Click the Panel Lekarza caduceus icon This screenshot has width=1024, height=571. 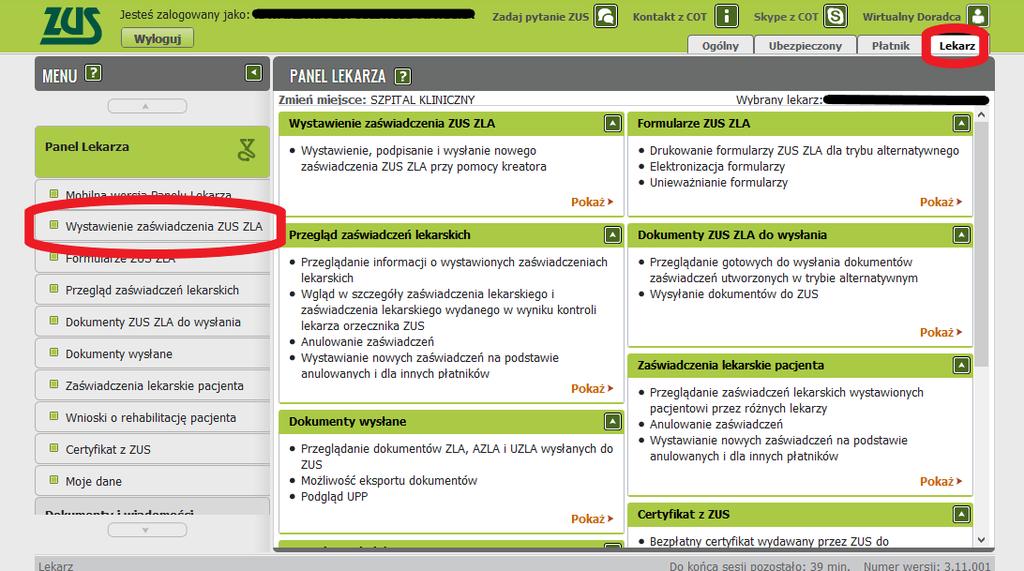pos(247,150)
